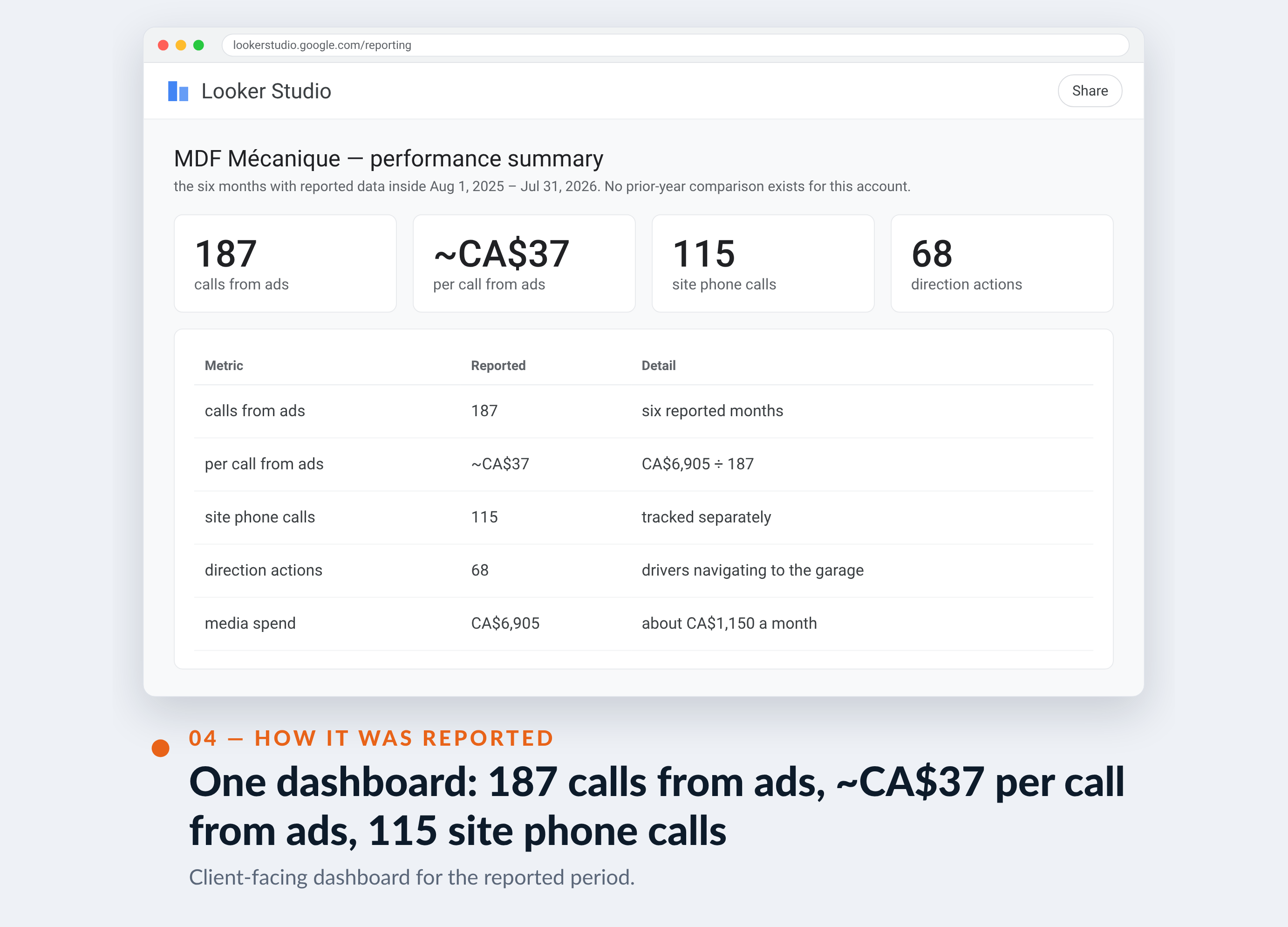Click the green maximize window dot
Image resolution: width=1288 pixels, height=927 pixels.
pos(198,45)
